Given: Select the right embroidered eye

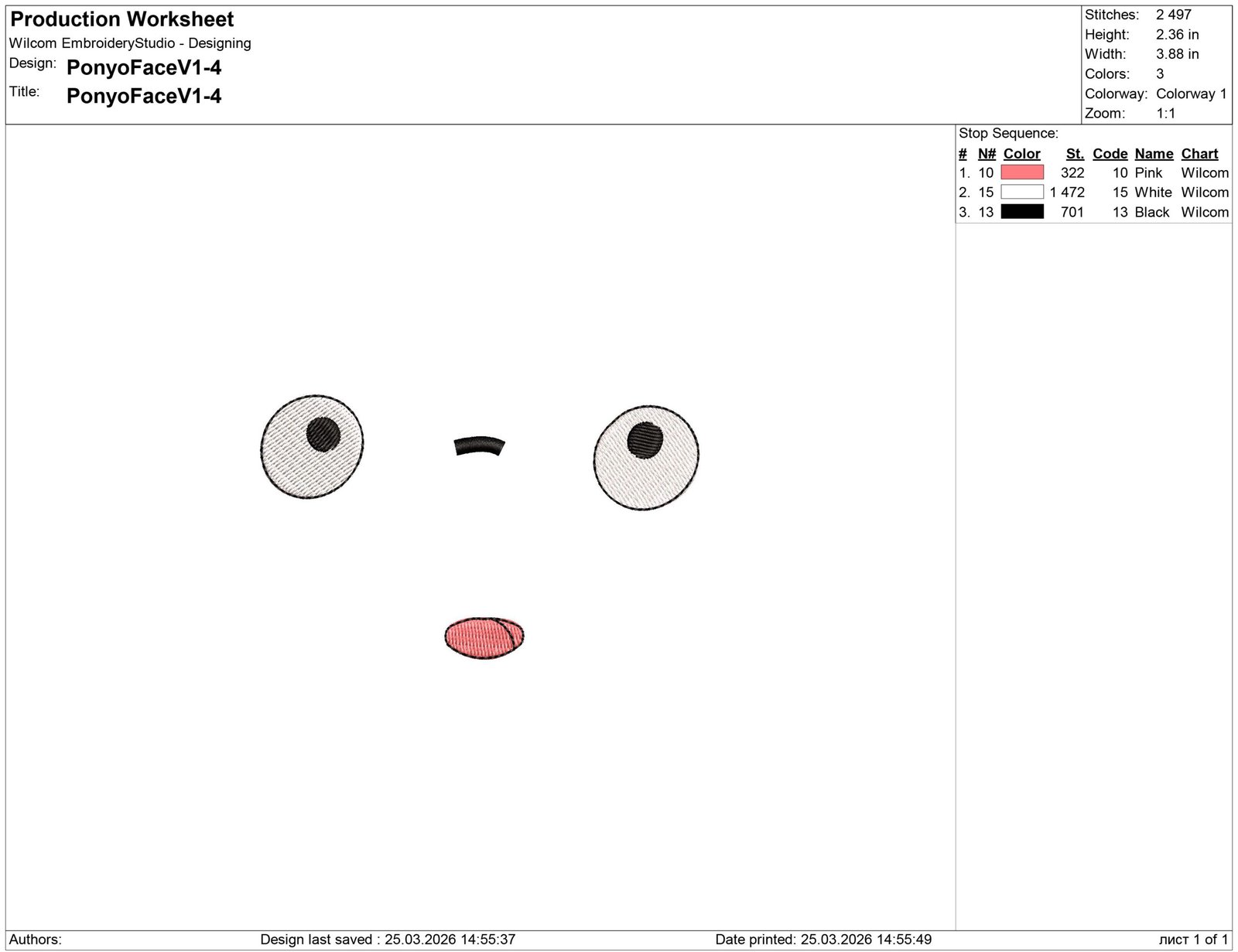Looking at the screenshot, I should pyautogui.click(x=646, y=458).
